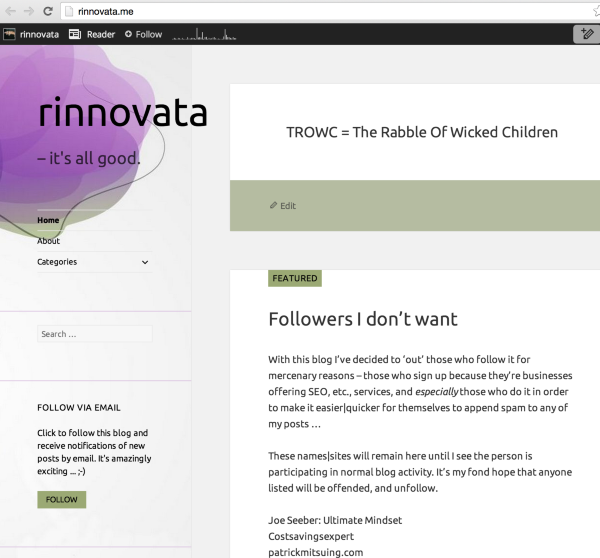600x558 pixels.
Task: Click the browser forward arrow
Action: (27, 11)
